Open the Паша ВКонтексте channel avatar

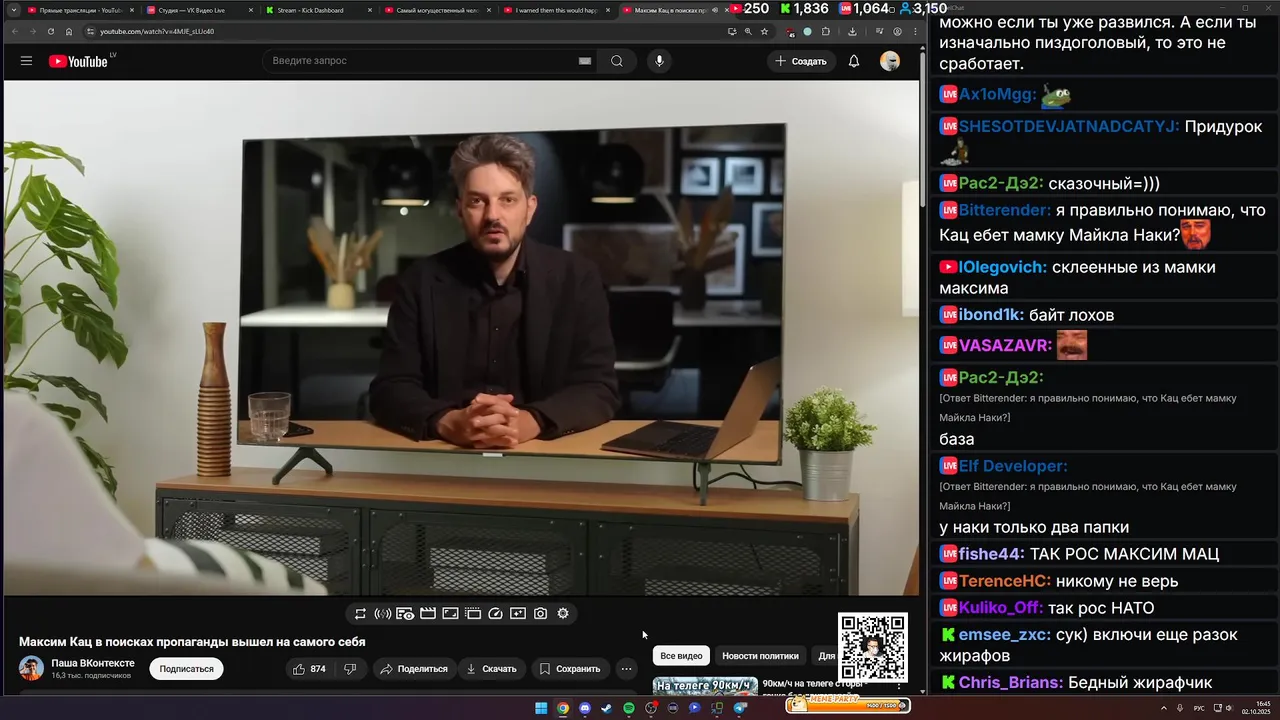tap(31, 669)
